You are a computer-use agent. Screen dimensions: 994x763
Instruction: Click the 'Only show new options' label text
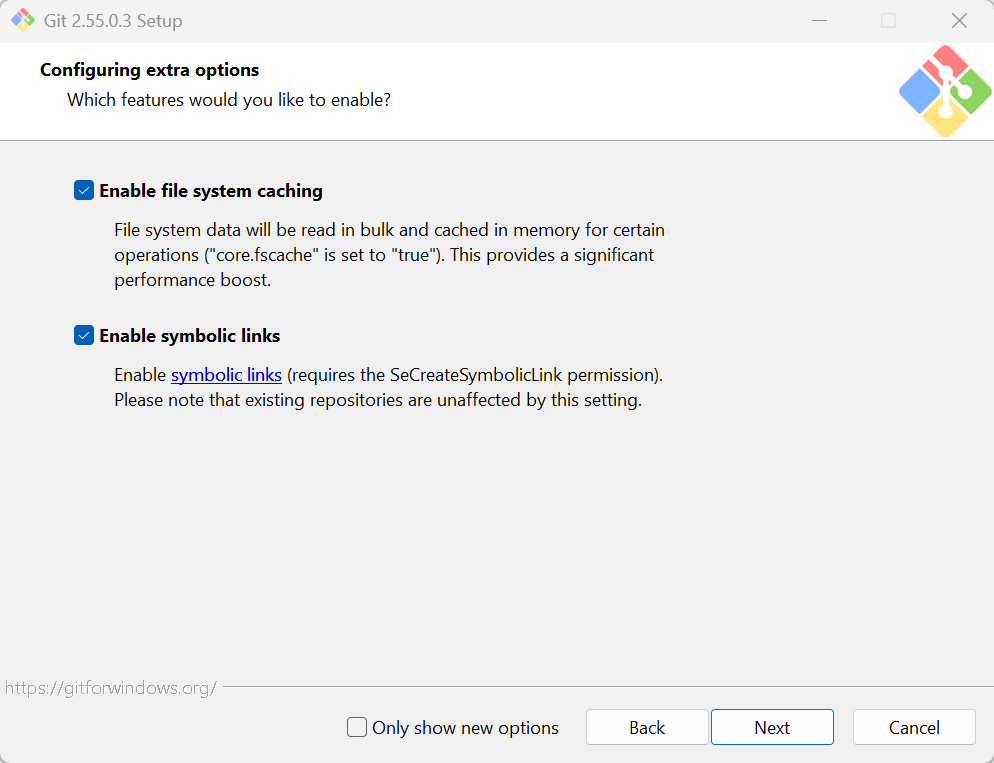click(x=465, y=728)
